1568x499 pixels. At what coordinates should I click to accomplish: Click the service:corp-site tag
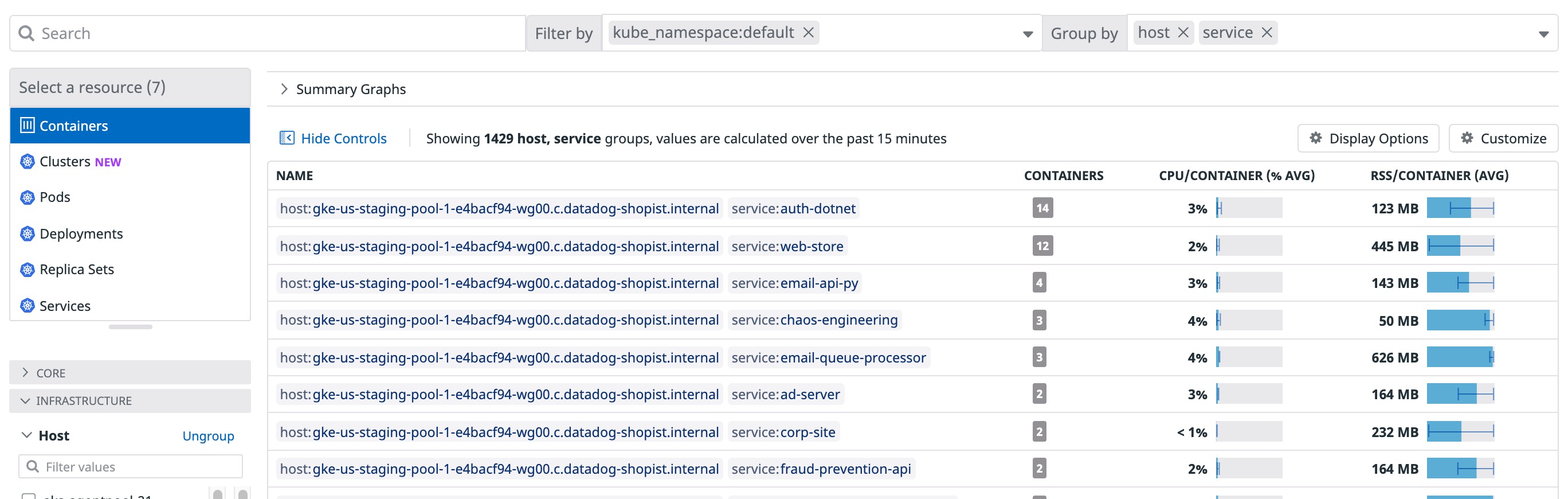[x=783, y=432]
